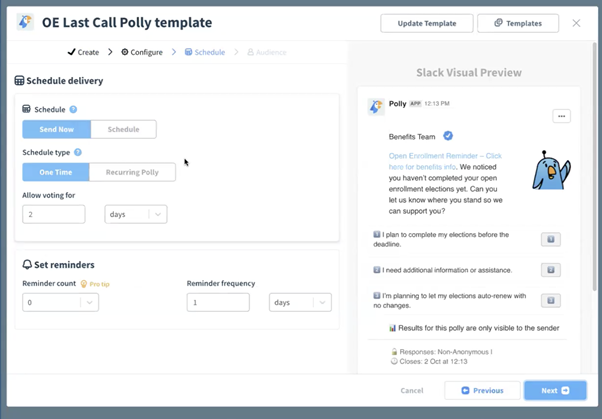Click the blue verified checkmark badge
Screen dimensions: 602x419
[x=448, y=136]
